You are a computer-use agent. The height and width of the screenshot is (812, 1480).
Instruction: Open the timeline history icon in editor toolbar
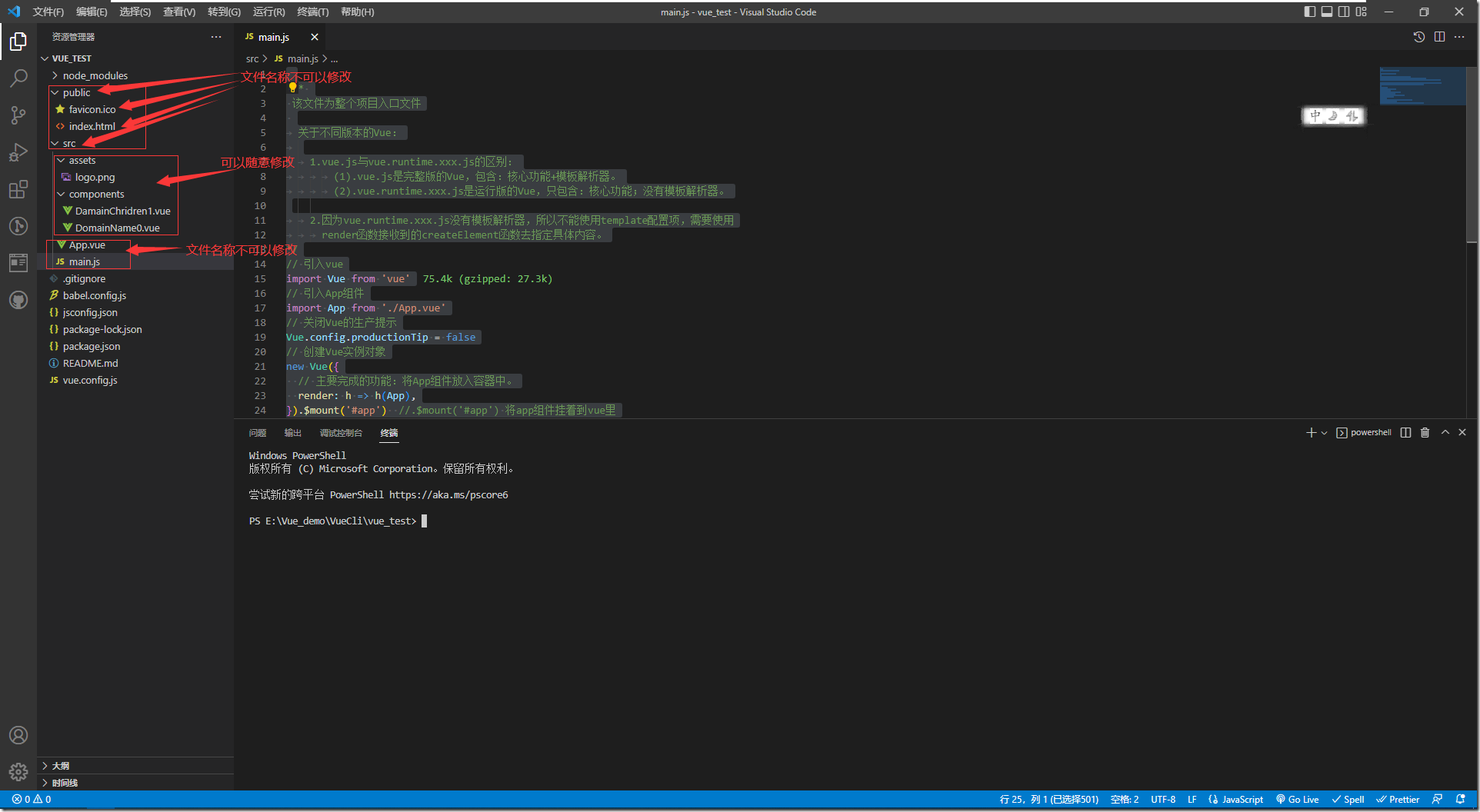pyautogui.click(x=1419, y=37)
